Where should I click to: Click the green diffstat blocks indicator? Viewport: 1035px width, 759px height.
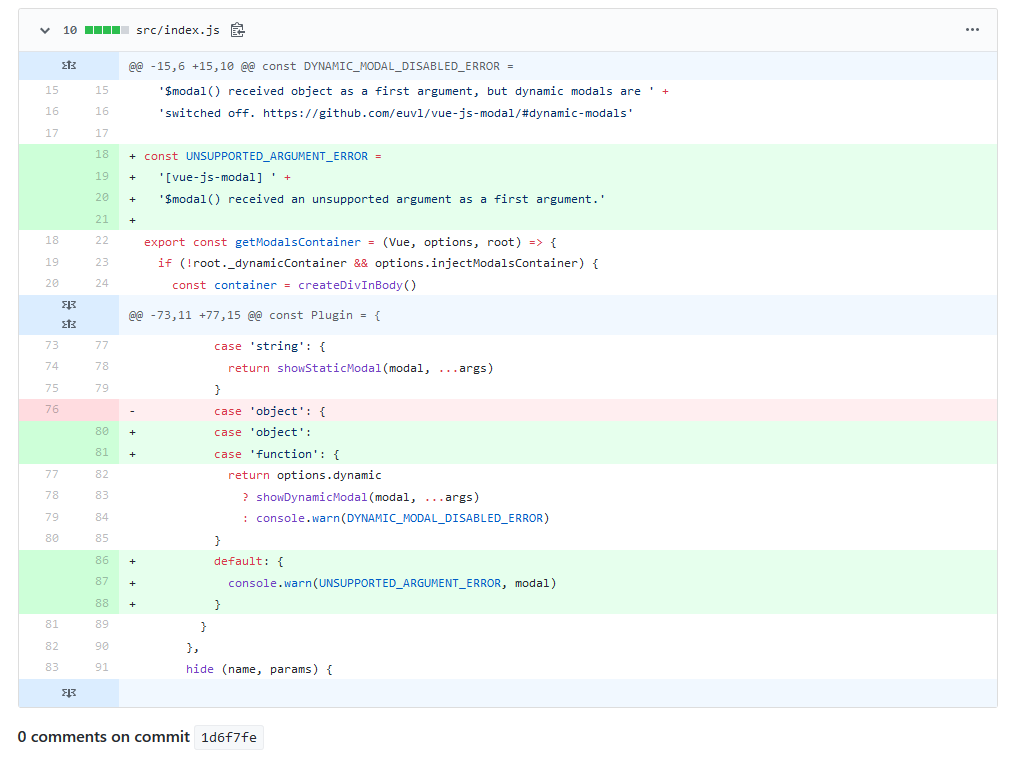pos(107,30)
